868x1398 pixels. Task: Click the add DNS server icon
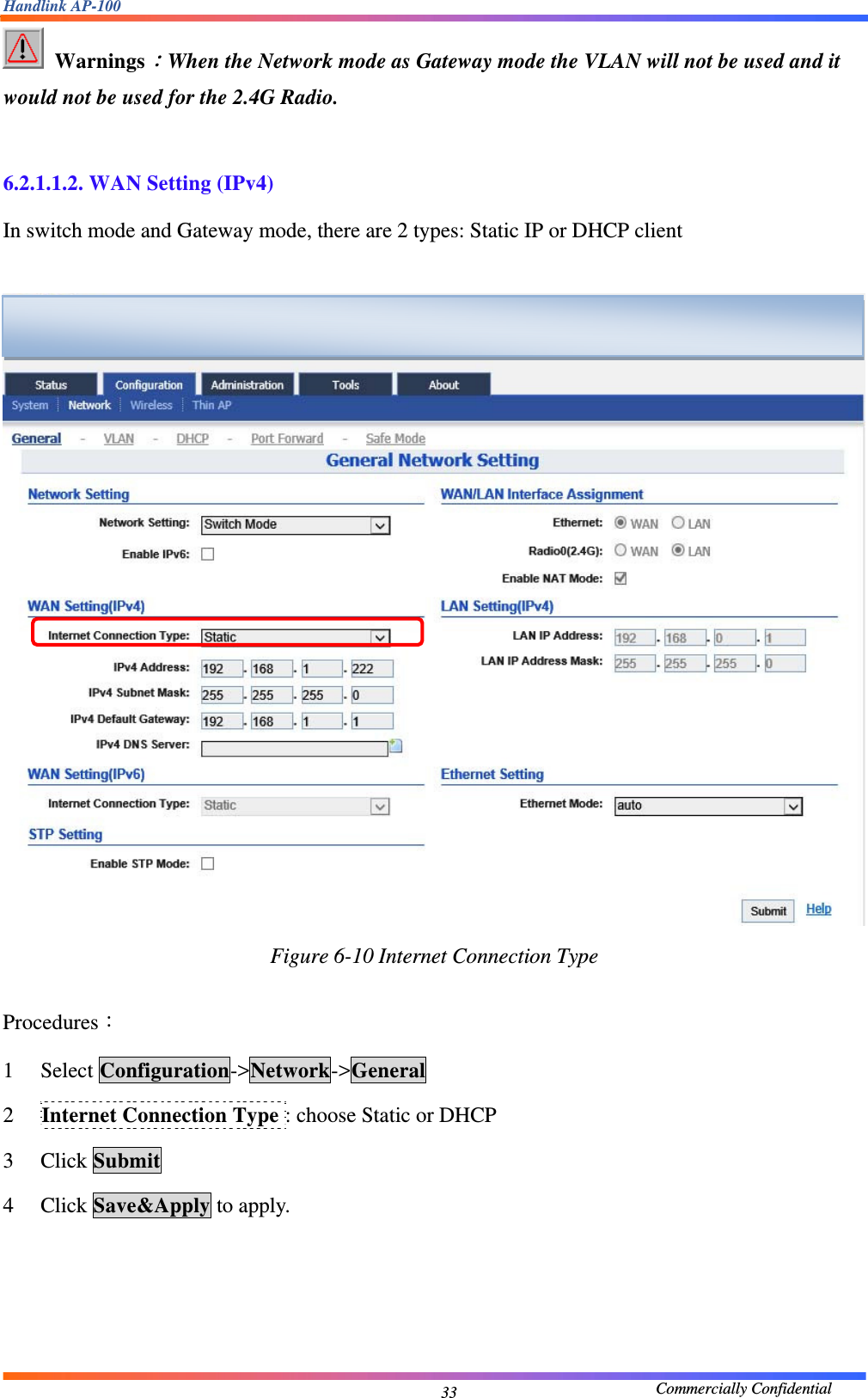(396, 745)
